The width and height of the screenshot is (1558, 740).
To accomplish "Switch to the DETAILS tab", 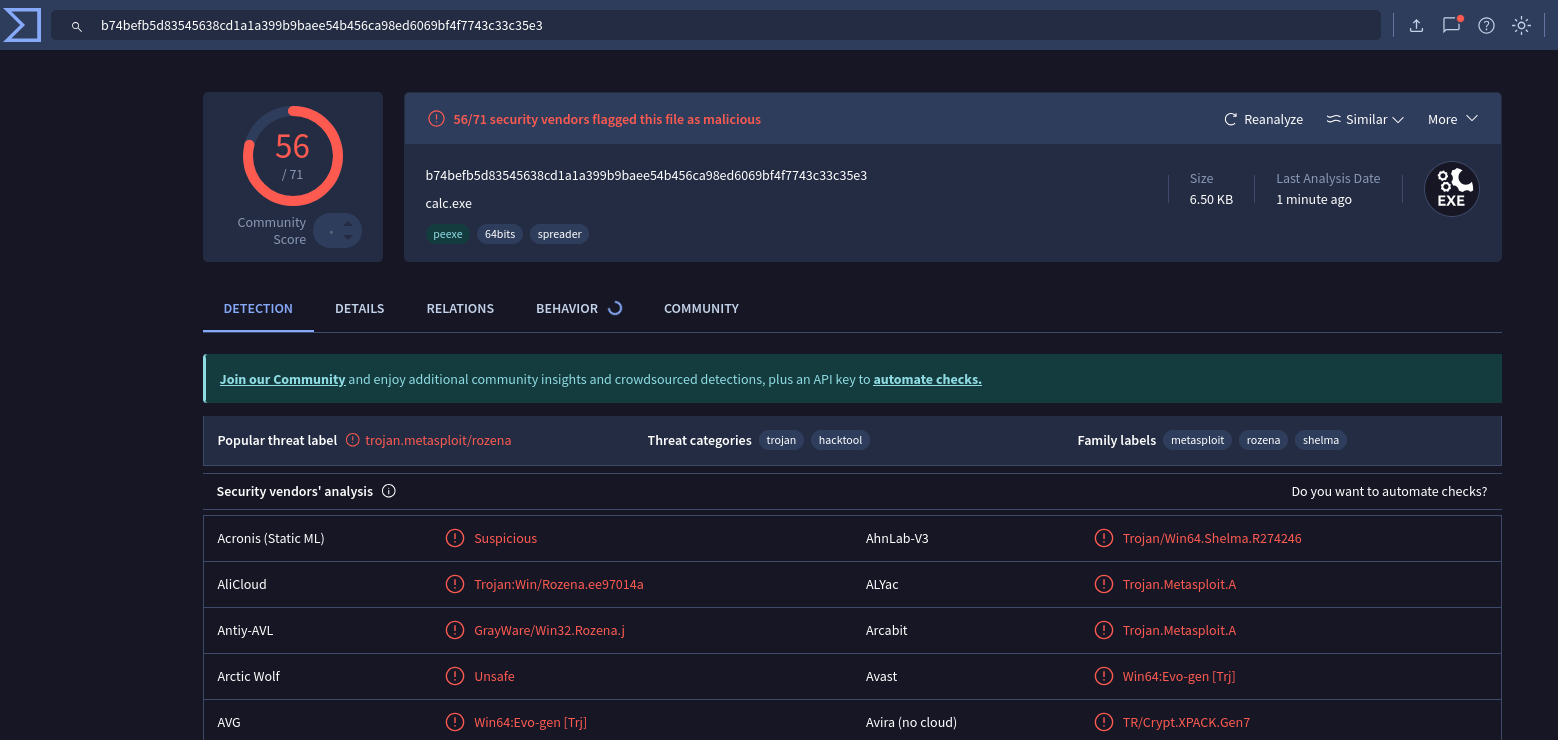I will pyautogui.click(x=359, y=308).
